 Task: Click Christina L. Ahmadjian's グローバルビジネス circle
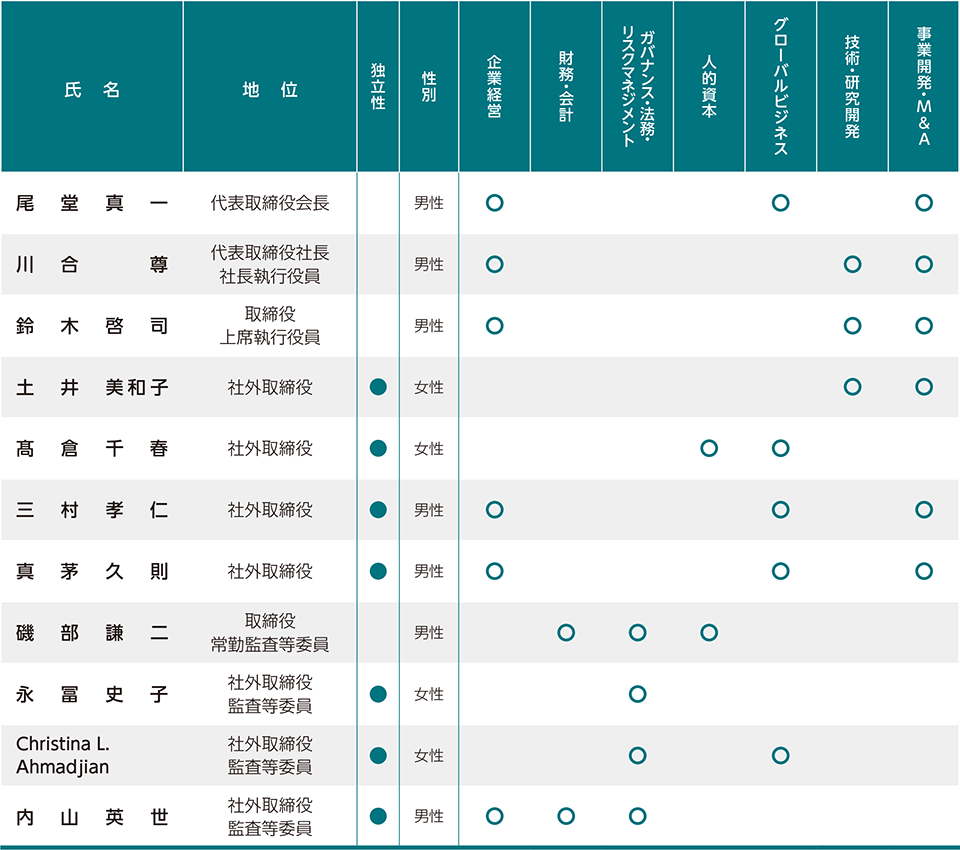point(781,755)
